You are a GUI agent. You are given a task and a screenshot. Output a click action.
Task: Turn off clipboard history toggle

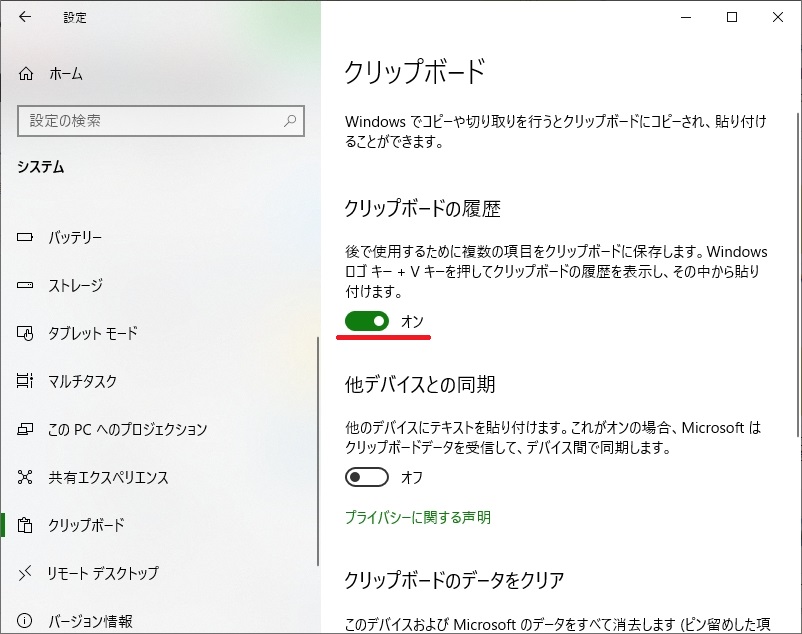[367, 321]
